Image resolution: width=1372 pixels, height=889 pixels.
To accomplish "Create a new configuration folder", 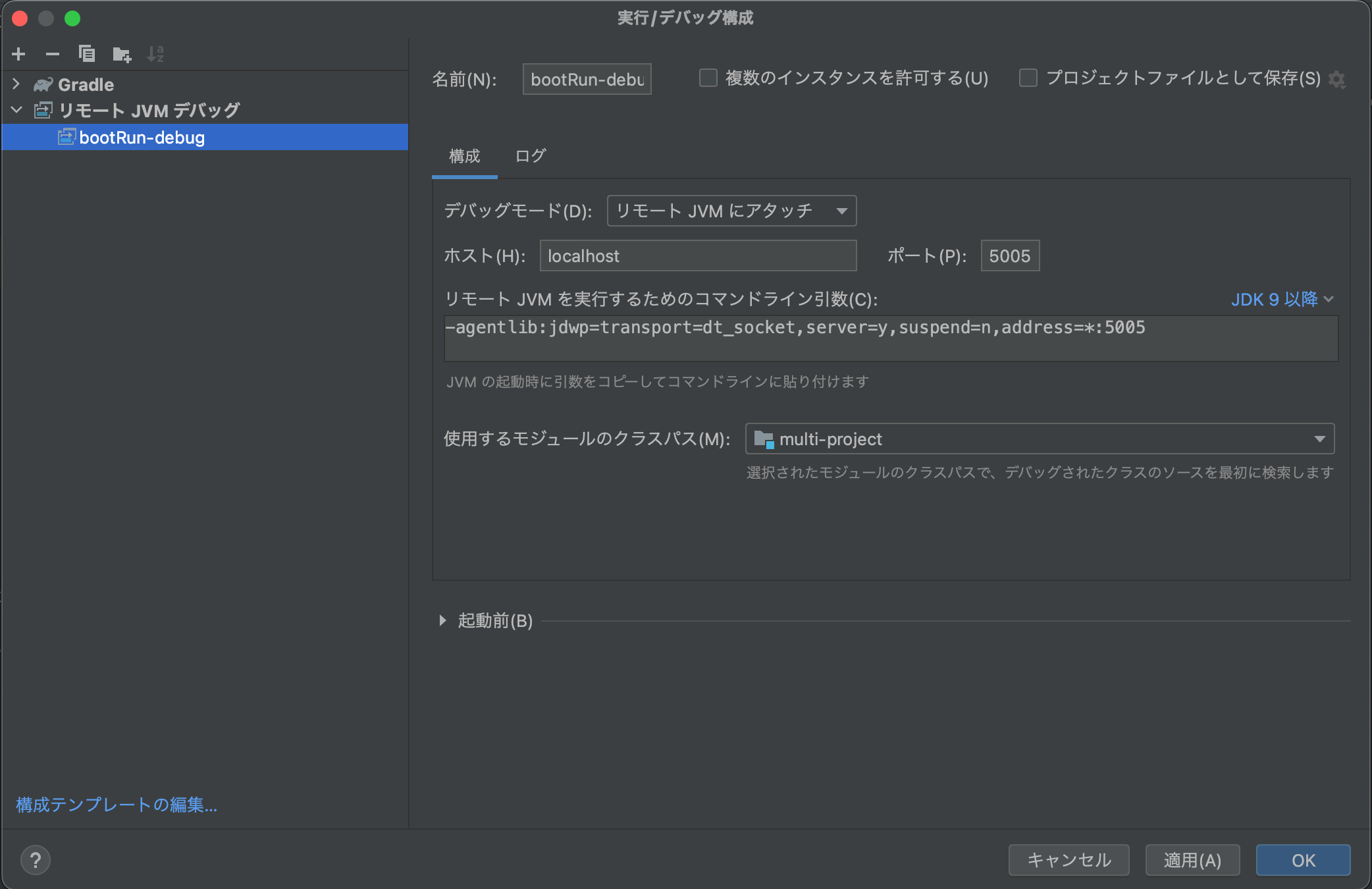I will coord(121,54).
